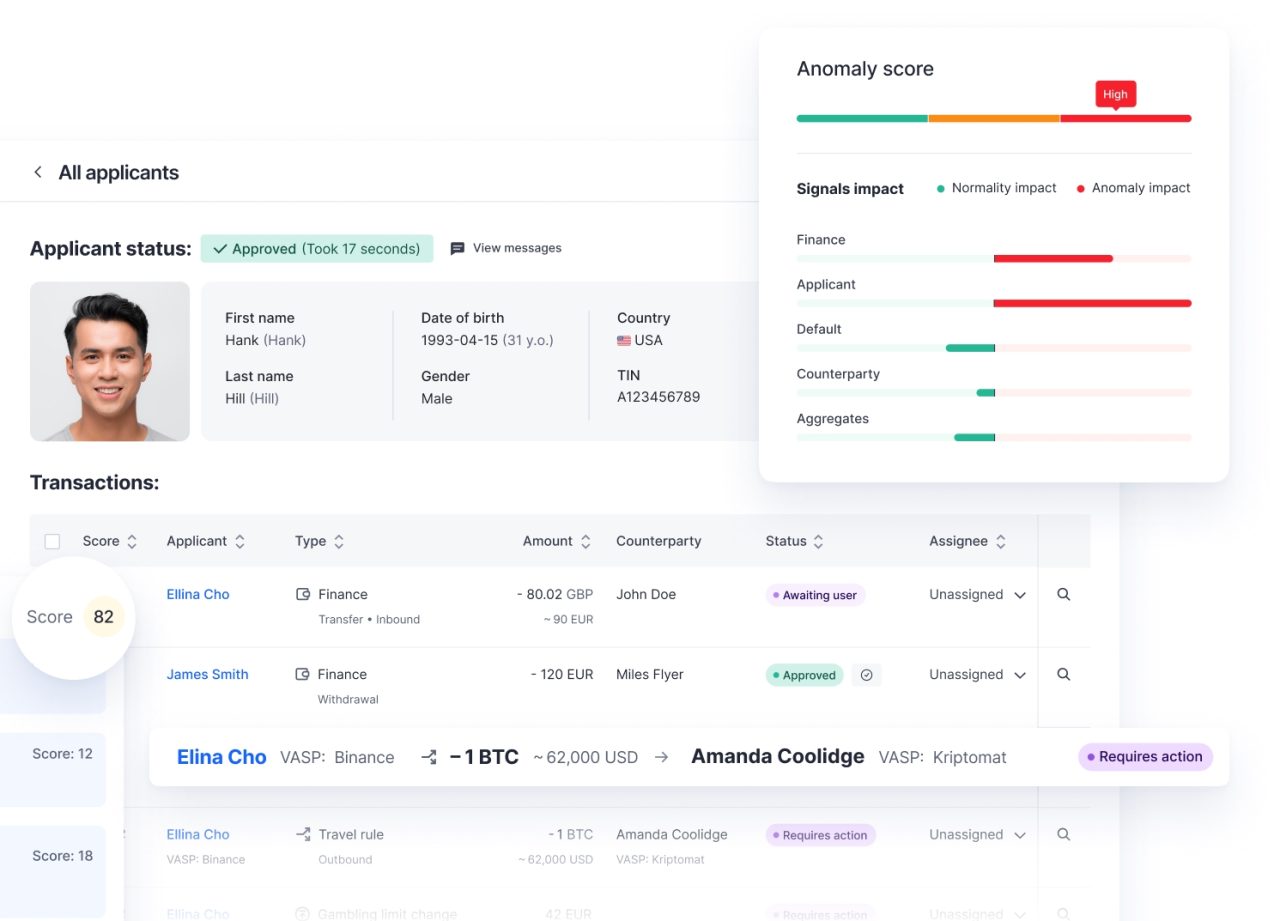Click Hank Hill's profile photo
The height and width of the screenshot is (921, 1280).
pyautogui.click(x=109, y=361)
